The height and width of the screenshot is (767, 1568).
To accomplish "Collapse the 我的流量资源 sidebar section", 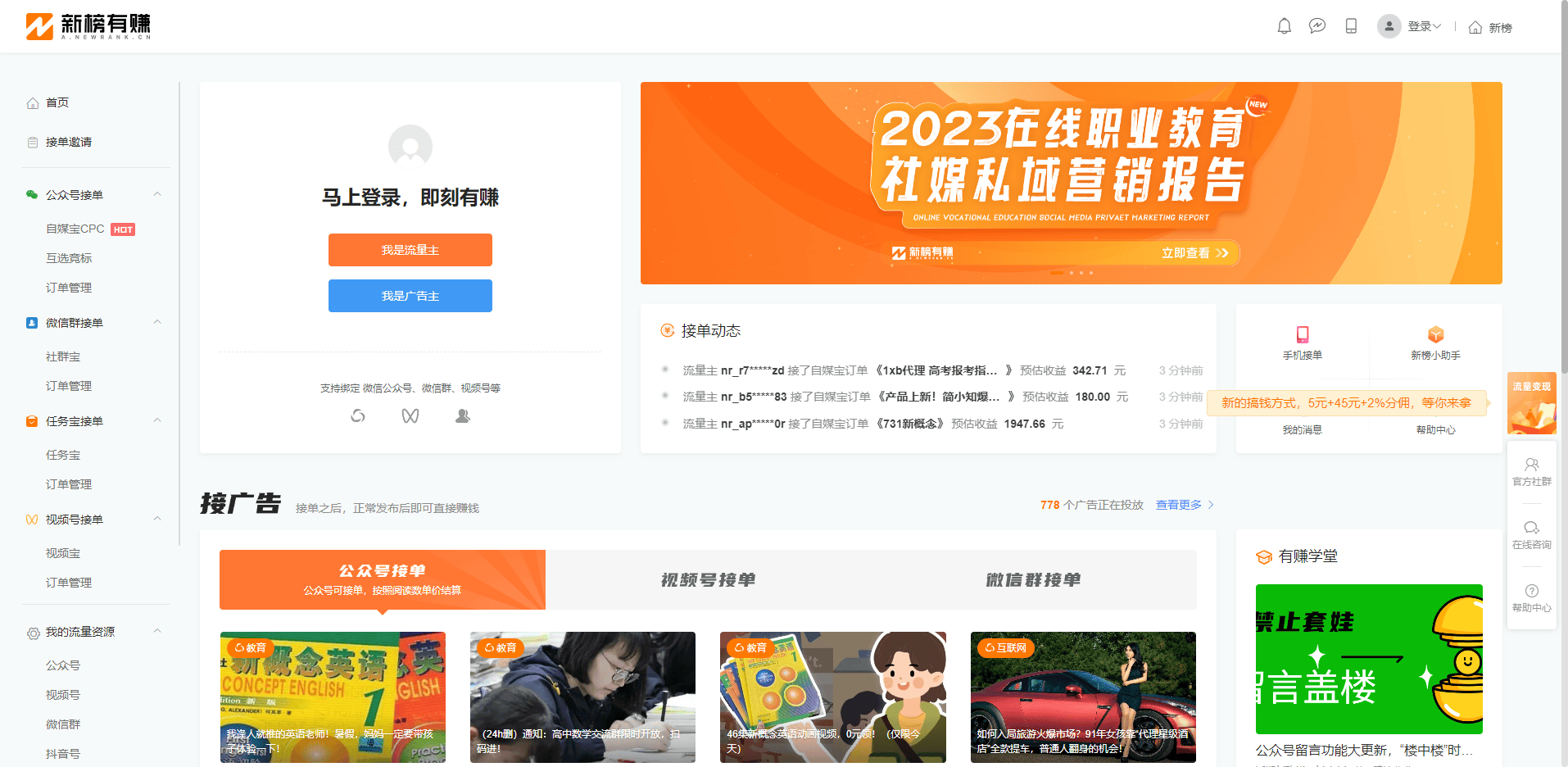I will tap(156, 630).
